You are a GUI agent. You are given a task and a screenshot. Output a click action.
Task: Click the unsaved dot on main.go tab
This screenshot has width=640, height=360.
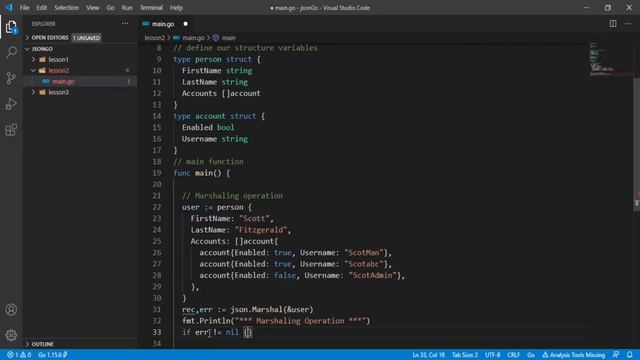coord(186,24)
